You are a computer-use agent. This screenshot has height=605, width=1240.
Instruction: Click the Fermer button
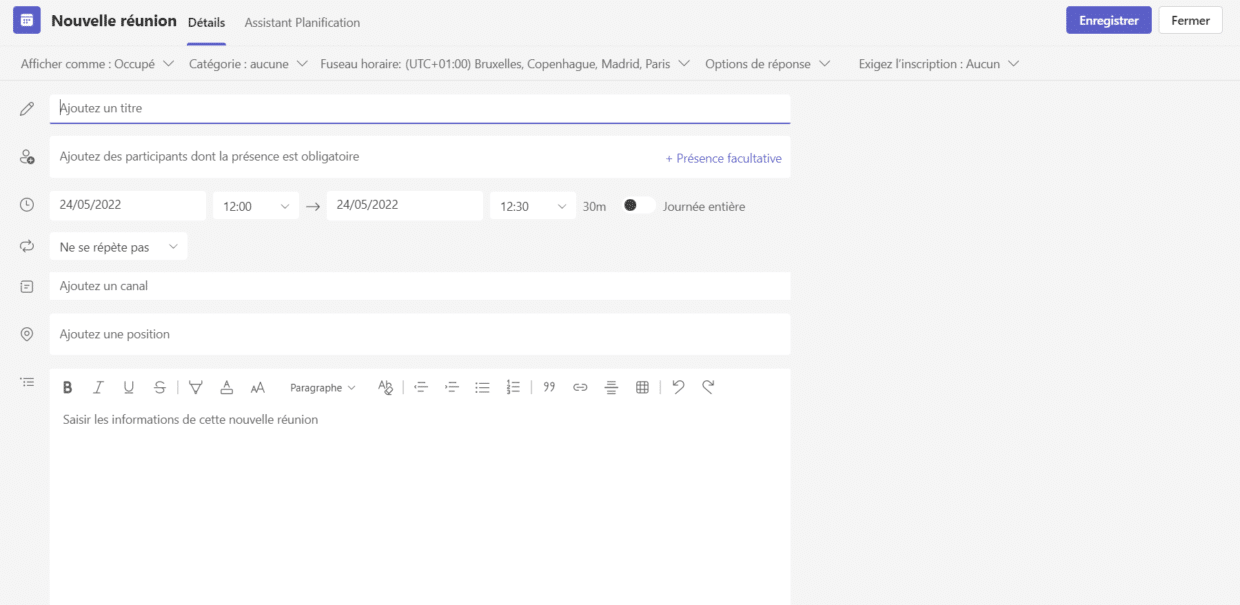(1190, 20)
